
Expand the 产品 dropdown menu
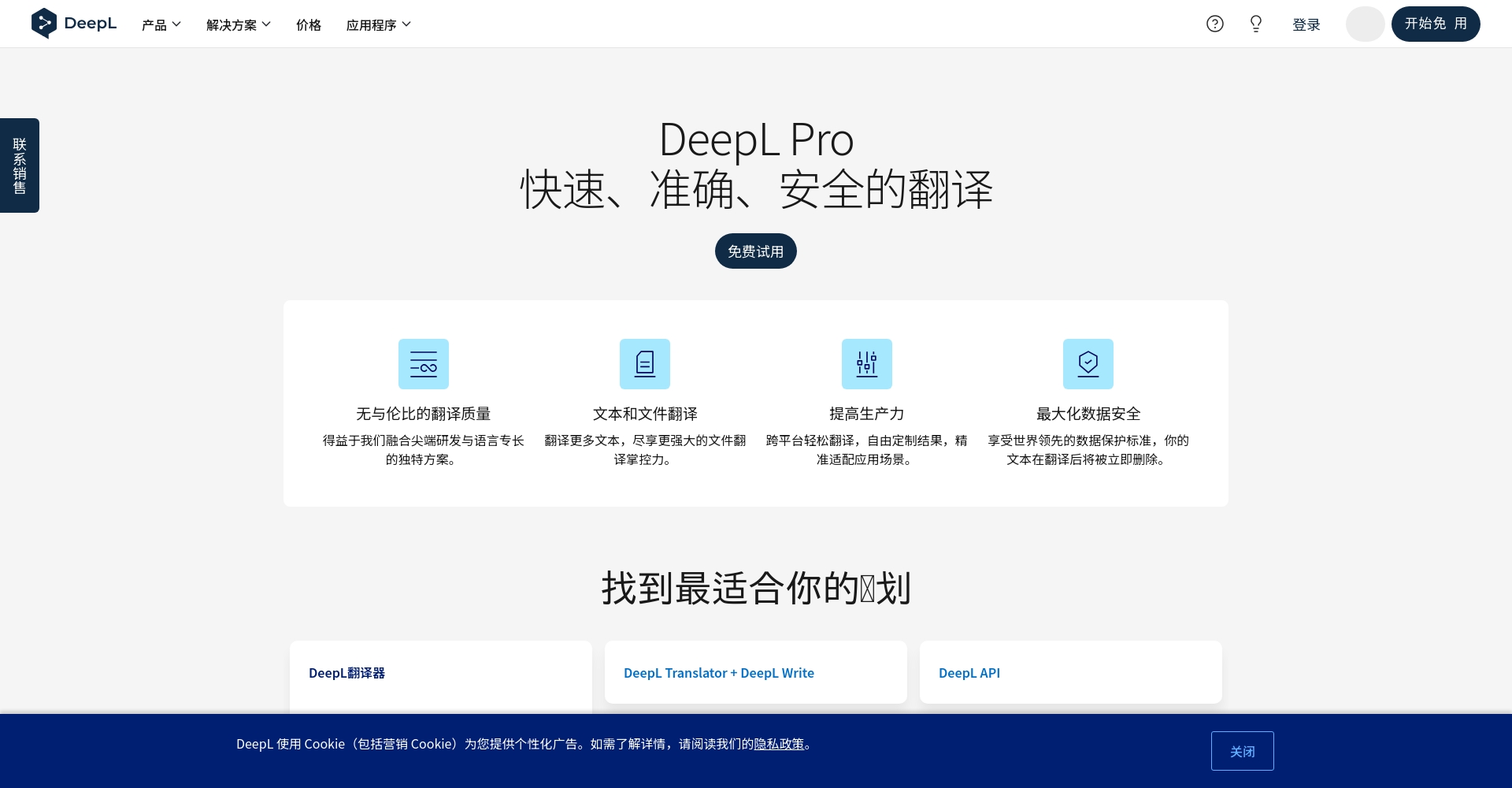coord(161,24)
